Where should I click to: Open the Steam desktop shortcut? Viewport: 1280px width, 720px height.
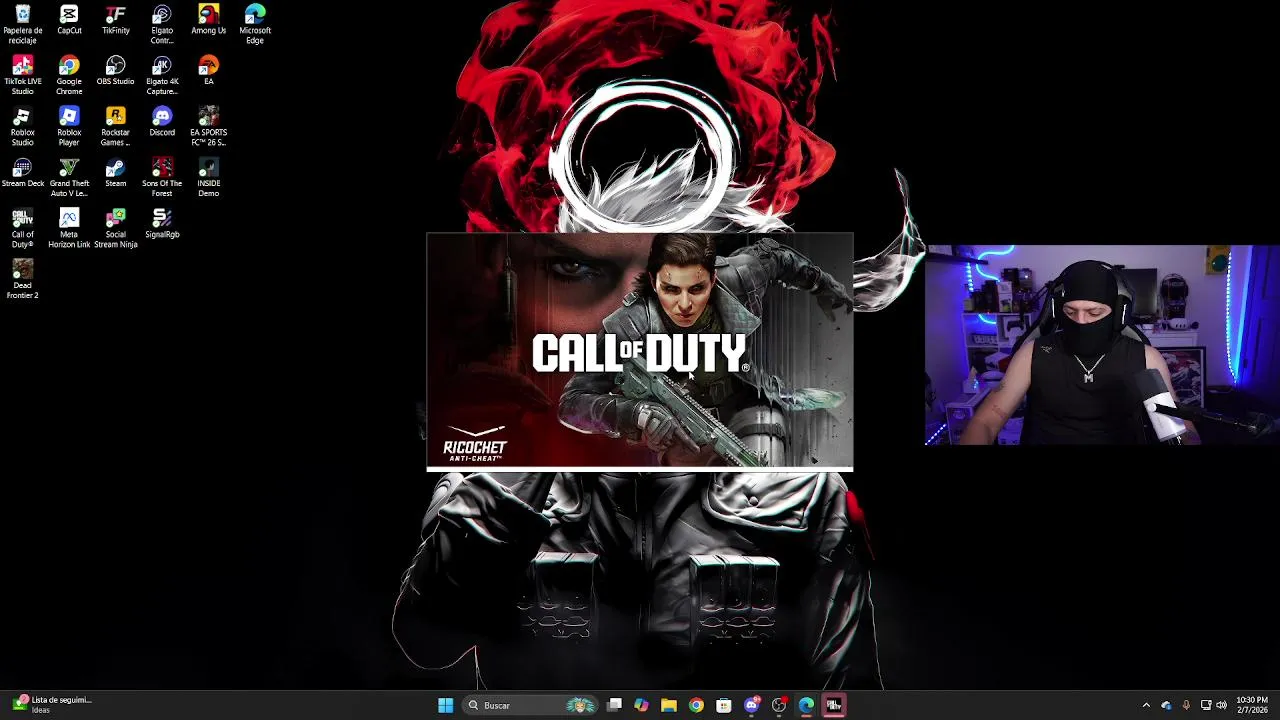[x=116, y=173]
